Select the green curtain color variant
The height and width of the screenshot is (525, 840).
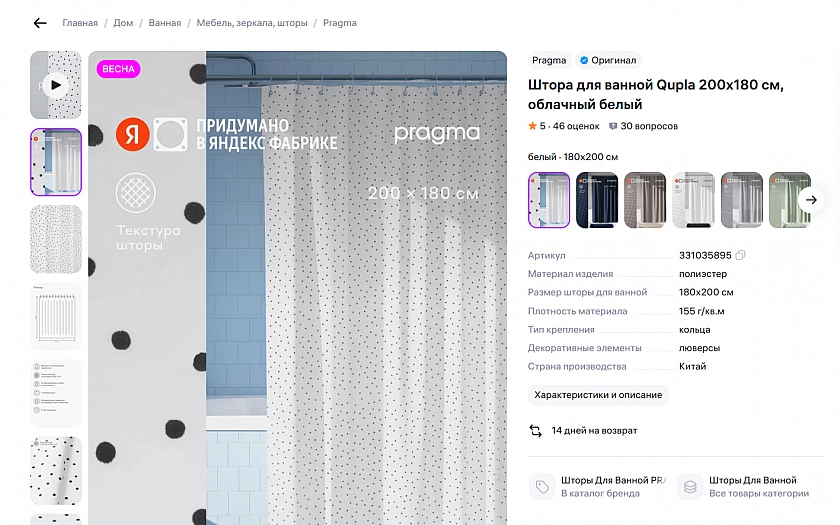click(x=790, y=200)
